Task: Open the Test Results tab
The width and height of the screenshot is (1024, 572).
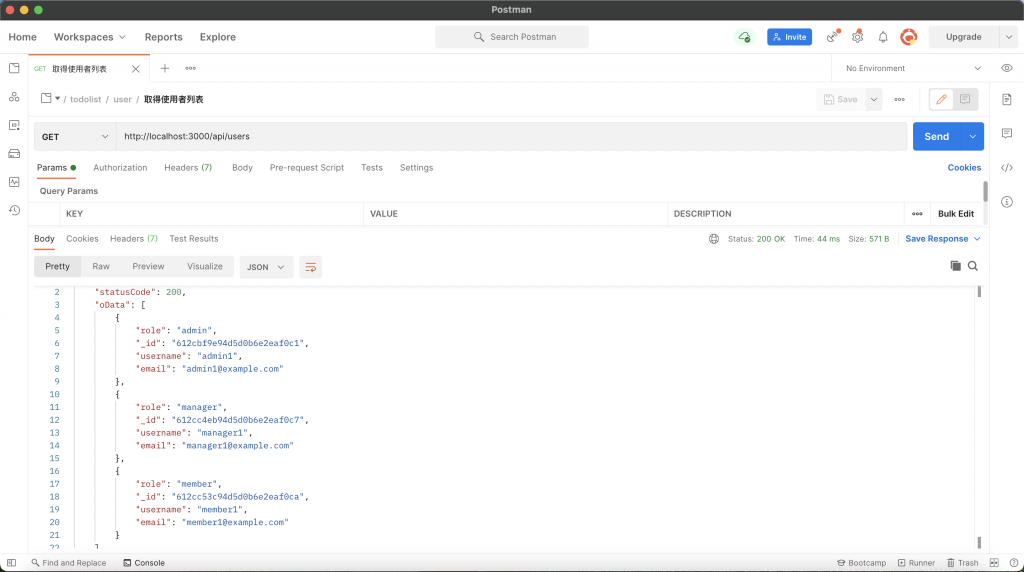Action: click(194, 239)
